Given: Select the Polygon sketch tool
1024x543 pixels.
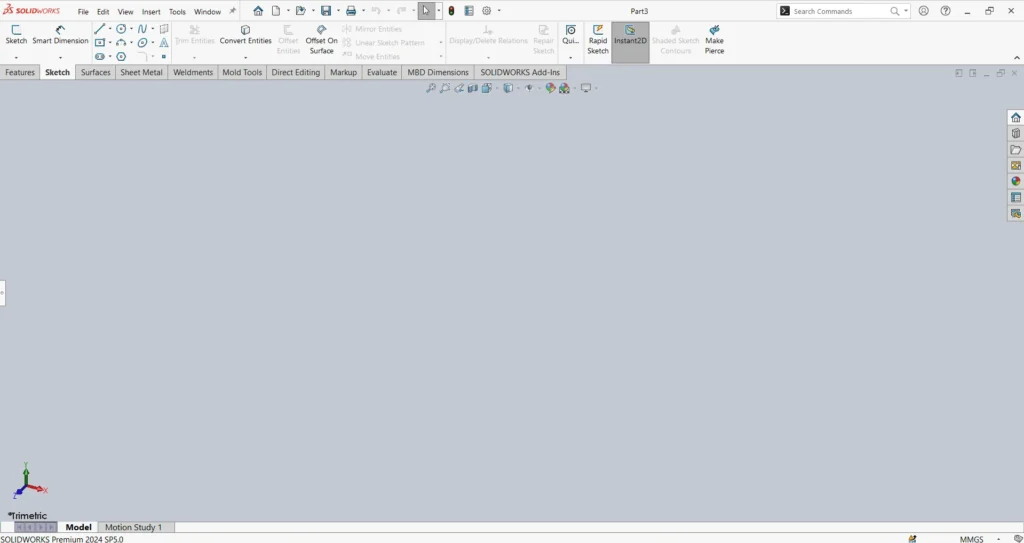Looking at the screenshot, I should [121, 57].
